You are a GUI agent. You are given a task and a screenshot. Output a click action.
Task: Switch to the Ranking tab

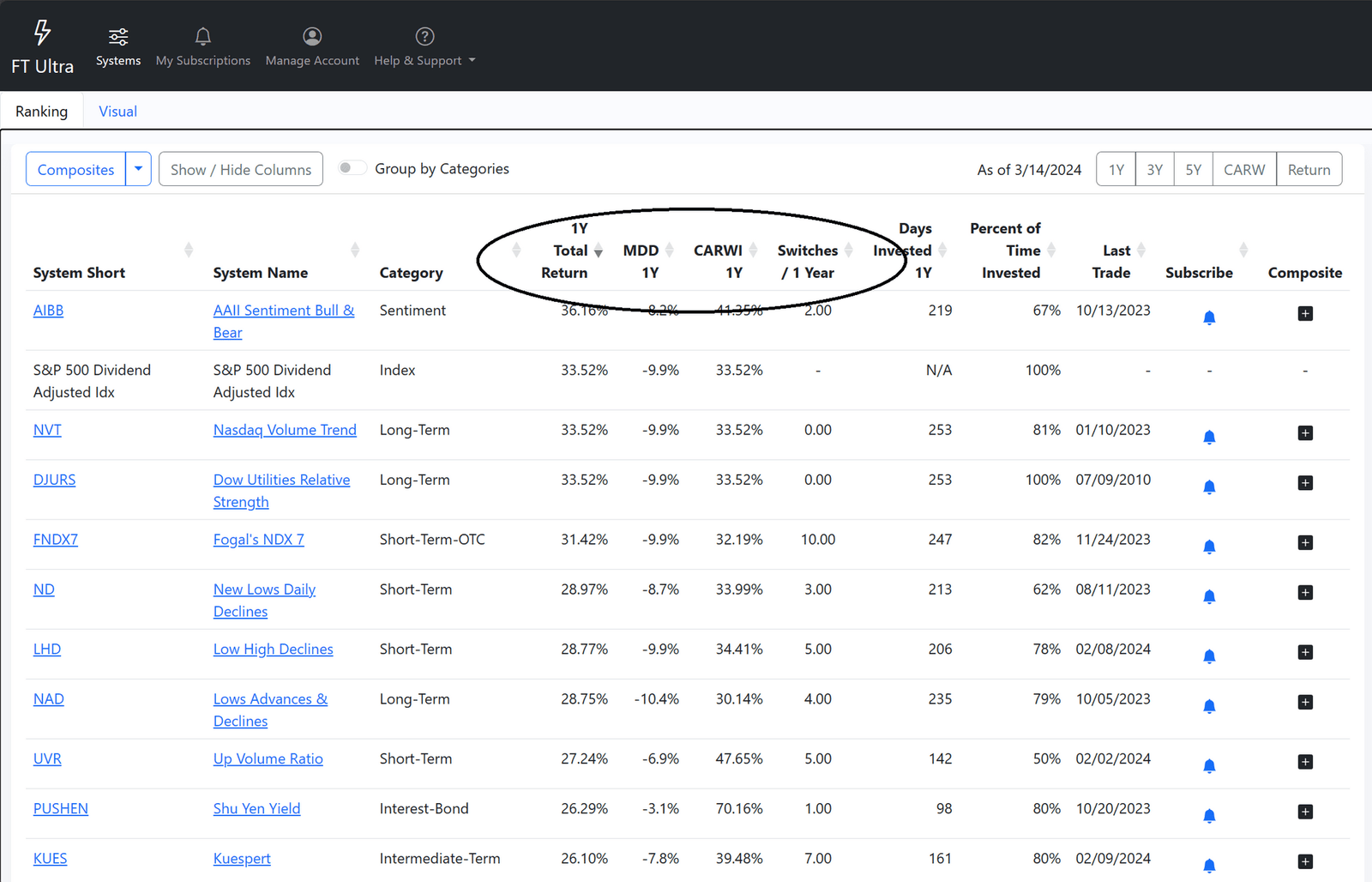pos(41,112)
